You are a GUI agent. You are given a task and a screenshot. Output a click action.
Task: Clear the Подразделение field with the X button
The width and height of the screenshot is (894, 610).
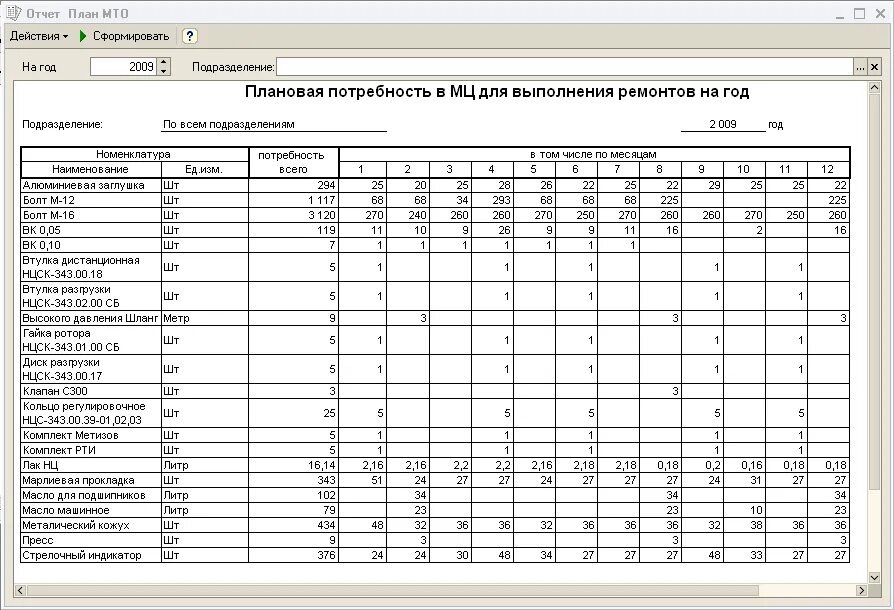[874, 67]
